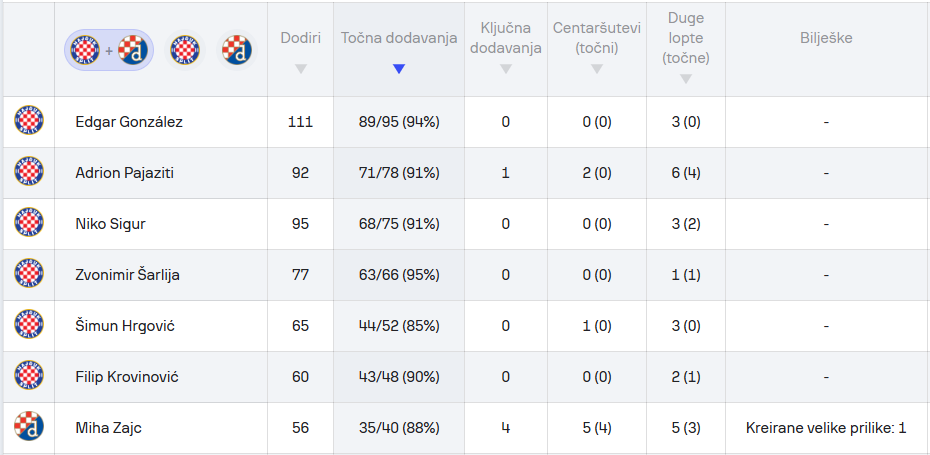The height and width of the screenshot is (455, 930).
Task: Sort by Centaršutevi (točni) arrow
Action: click(597, 69)
